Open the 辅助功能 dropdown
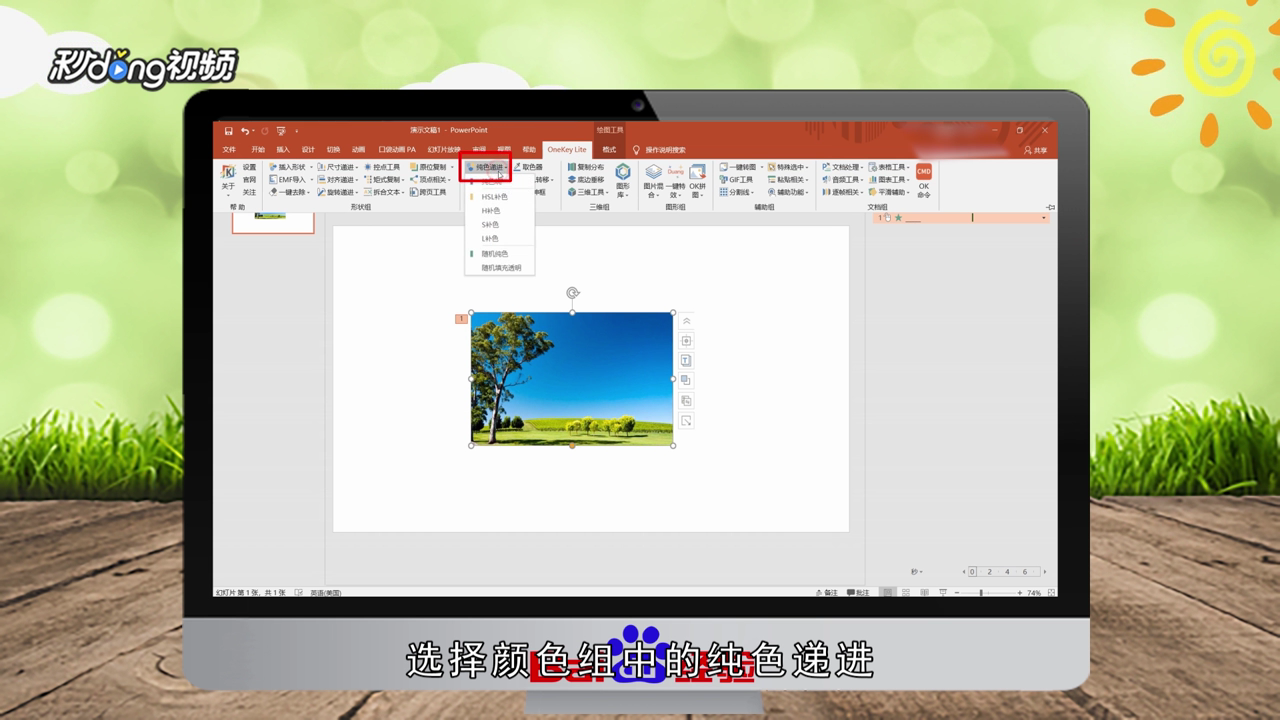The height and width of the screenshot is (720, 1280). point(789,192)
